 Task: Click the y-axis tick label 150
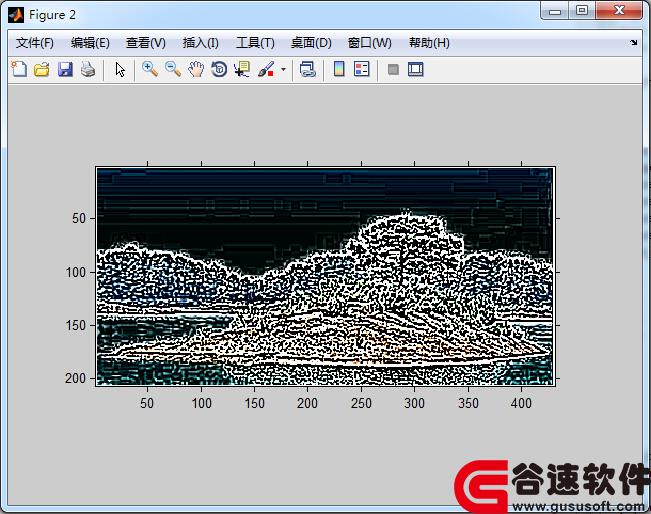tap(76, 326)
